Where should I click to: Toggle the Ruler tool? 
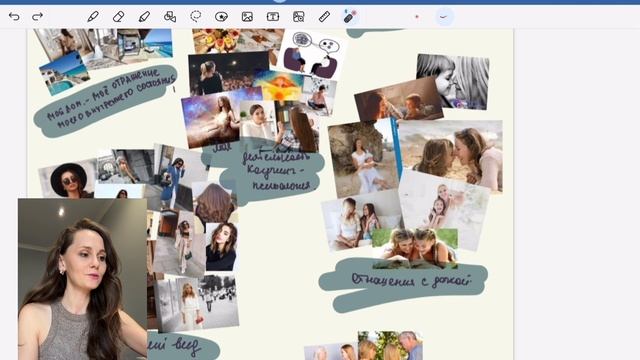click(x=324, y=17)
